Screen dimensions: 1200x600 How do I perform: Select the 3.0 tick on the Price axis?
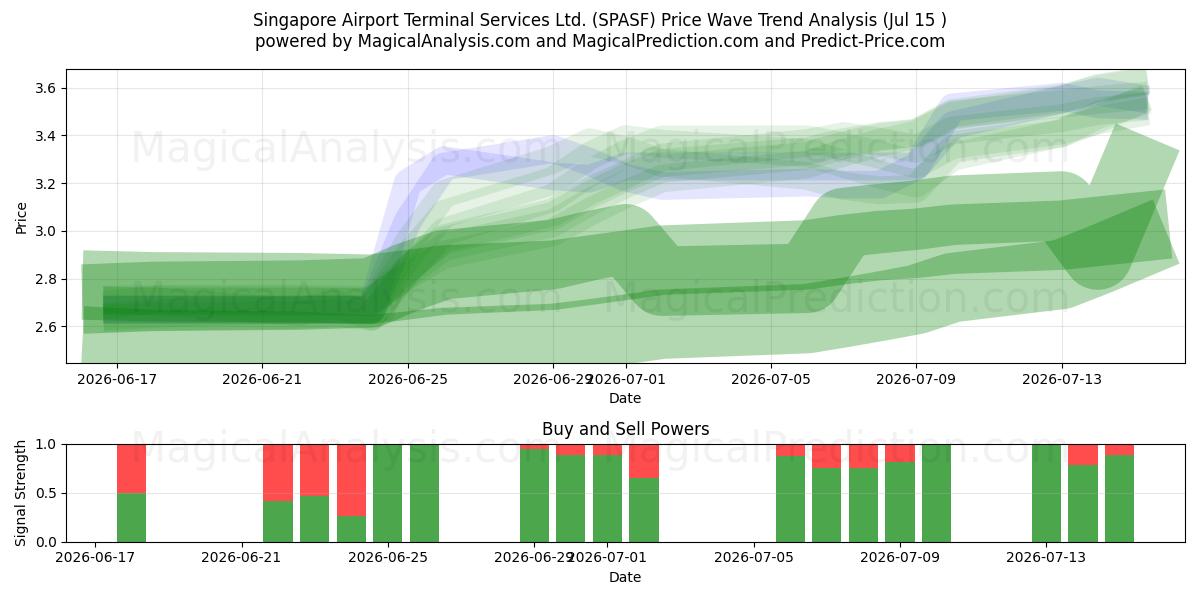[x=47, y=231]
